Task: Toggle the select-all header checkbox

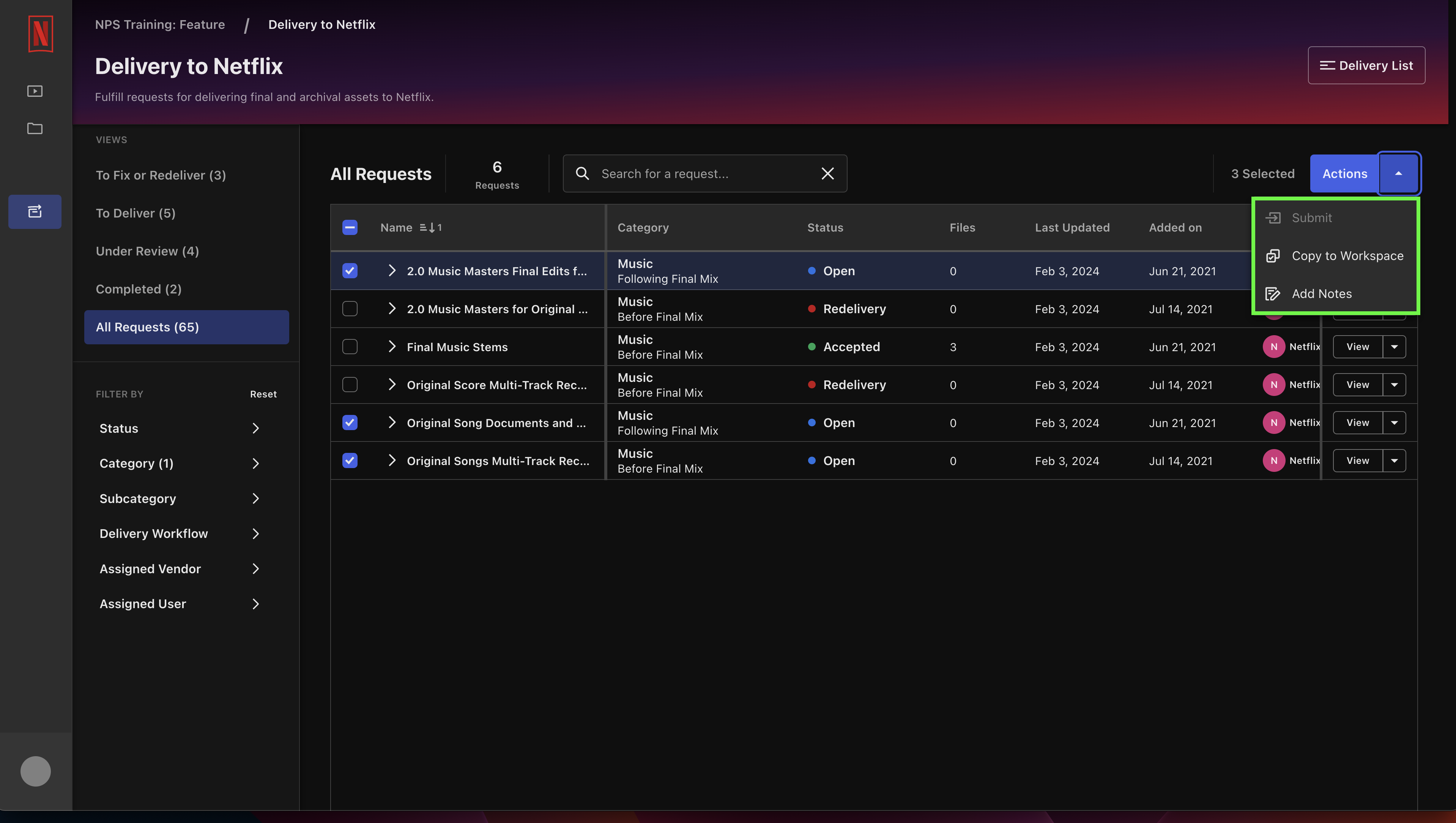Action: pyautogui.click(x=350, y=227)
